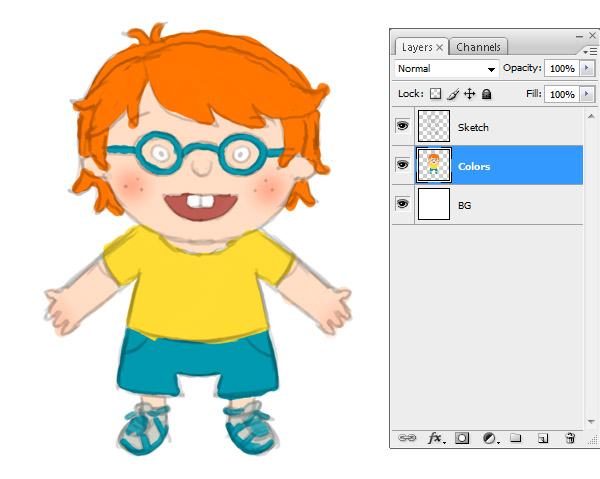
Task: Toggle lock position move icon
Action: (469, 94)
